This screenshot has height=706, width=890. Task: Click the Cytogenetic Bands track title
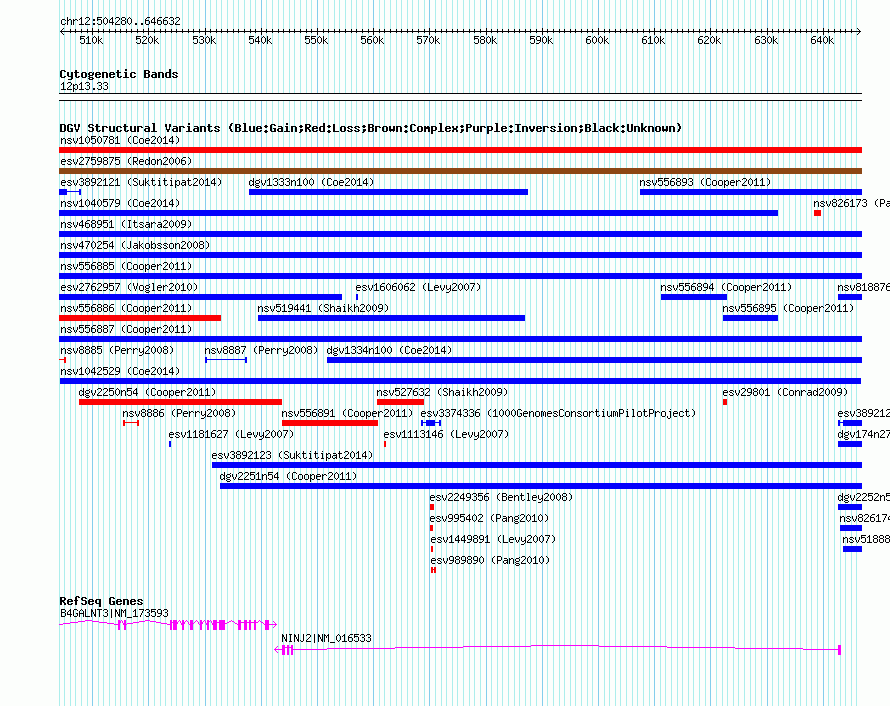[x=119, y=74]
